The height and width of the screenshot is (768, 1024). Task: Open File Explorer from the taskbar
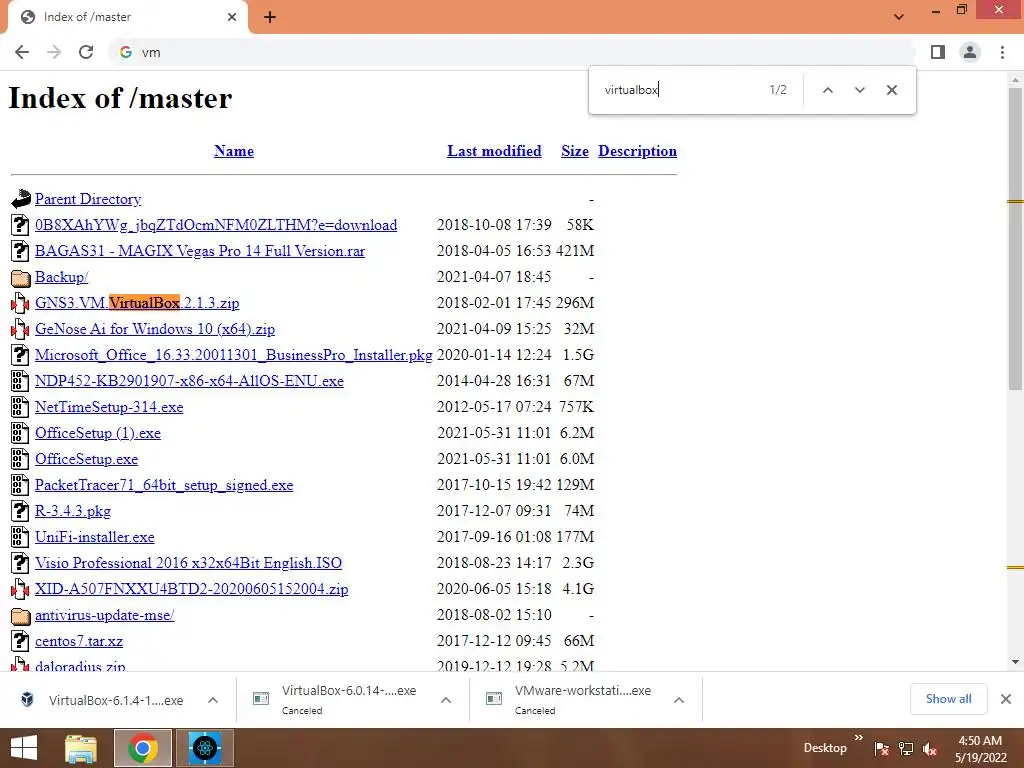[x=82, y=748]
